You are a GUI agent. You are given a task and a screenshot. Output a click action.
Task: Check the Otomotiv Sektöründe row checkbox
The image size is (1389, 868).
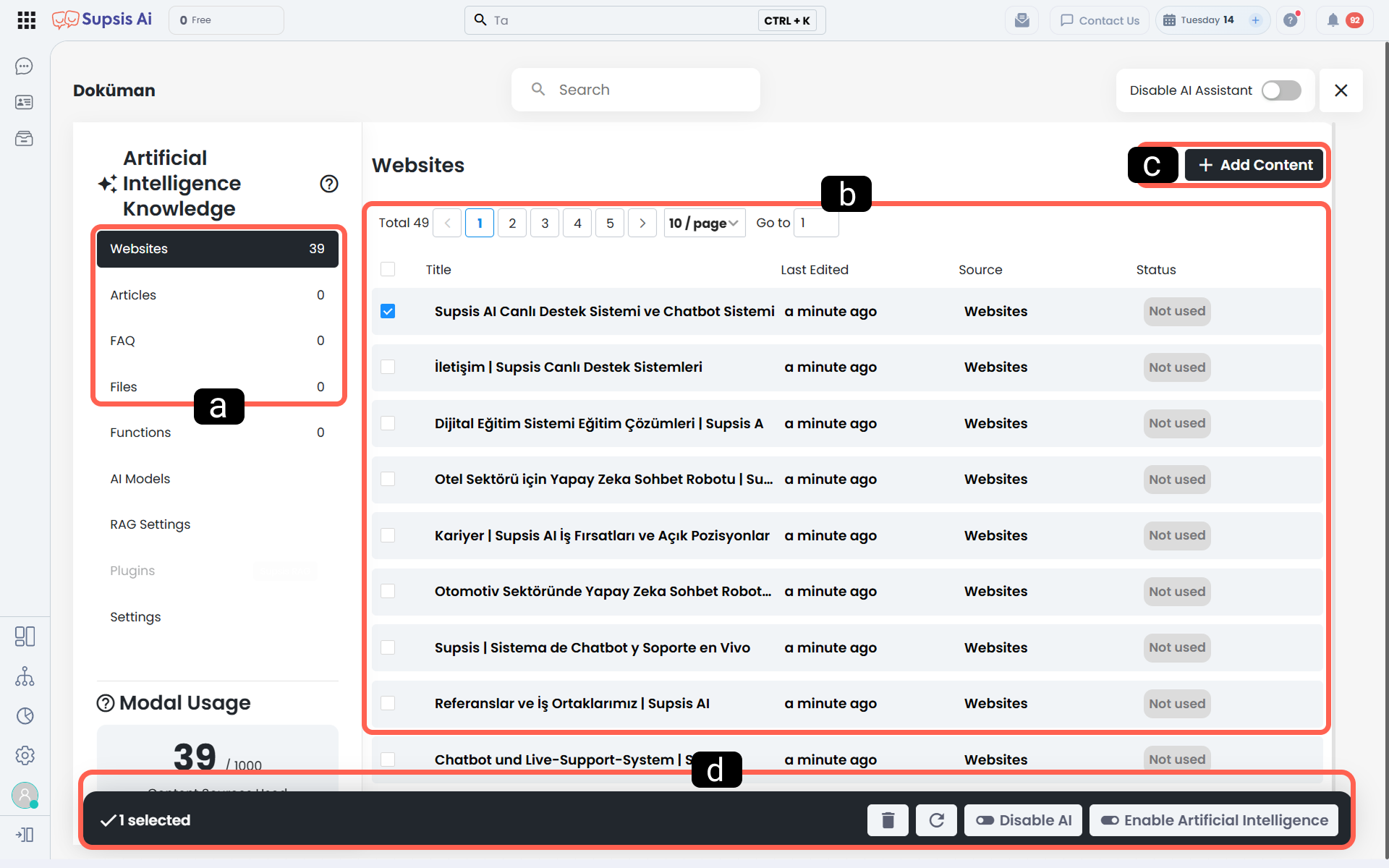[x=388, y=592]
